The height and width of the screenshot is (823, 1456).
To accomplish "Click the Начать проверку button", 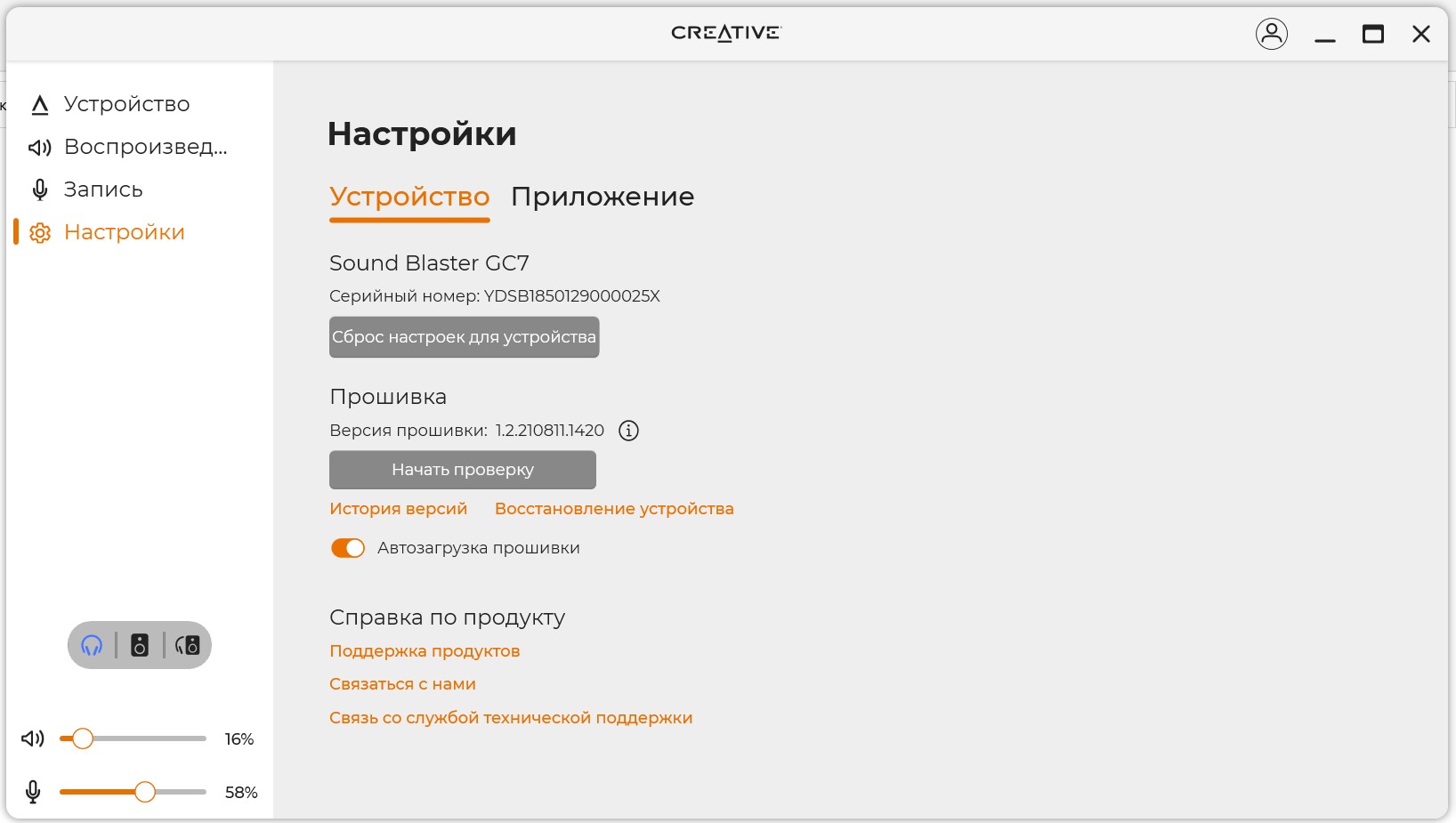I will [x=463, y=470].
